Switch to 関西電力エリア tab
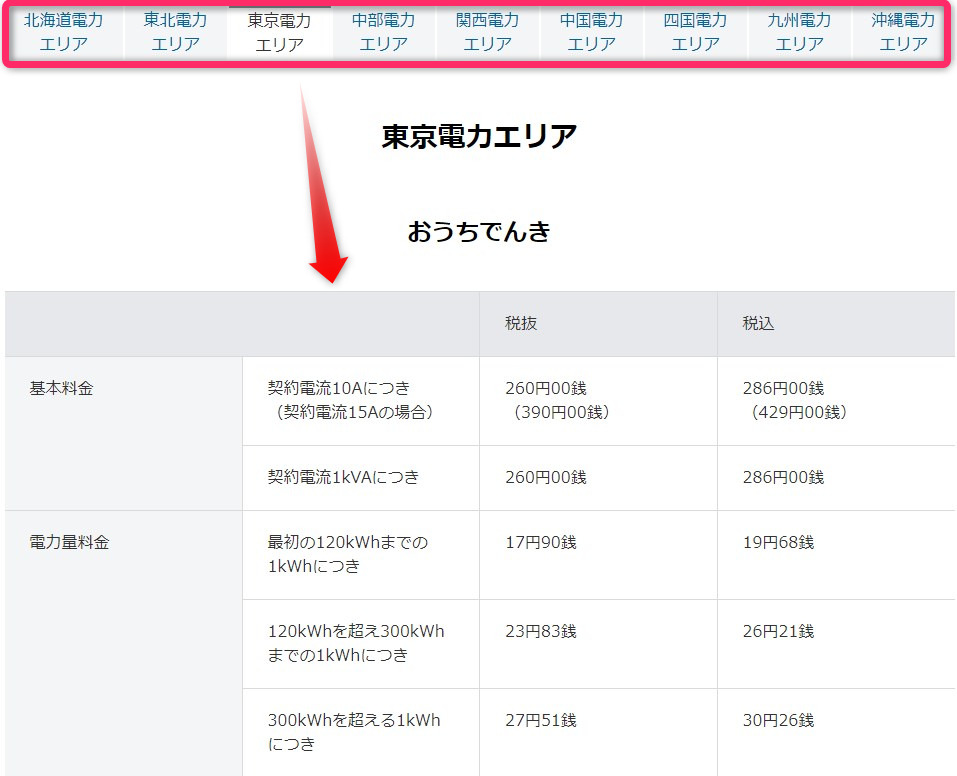This screenshot has width=957, height=776. tap(488, 32)
